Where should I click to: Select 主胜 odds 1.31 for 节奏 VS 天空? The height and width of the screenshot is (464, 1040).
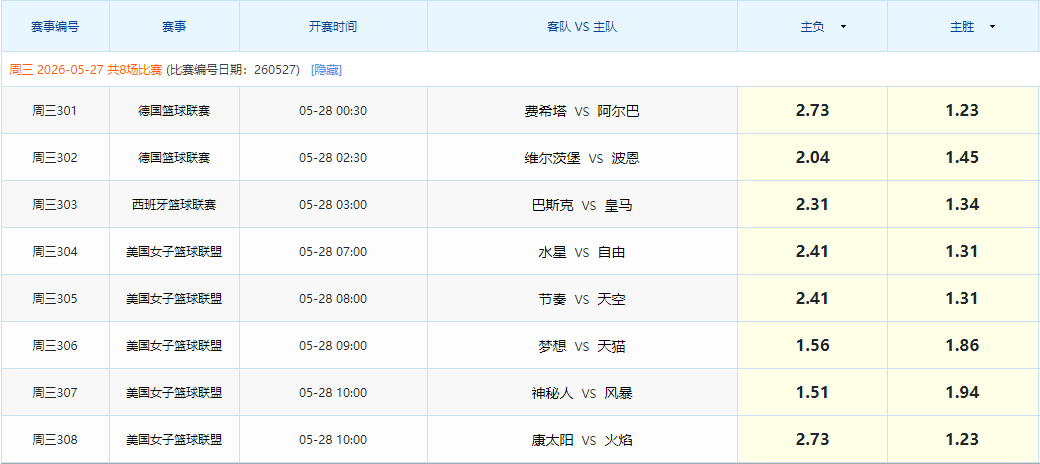(x=963, y=299)
